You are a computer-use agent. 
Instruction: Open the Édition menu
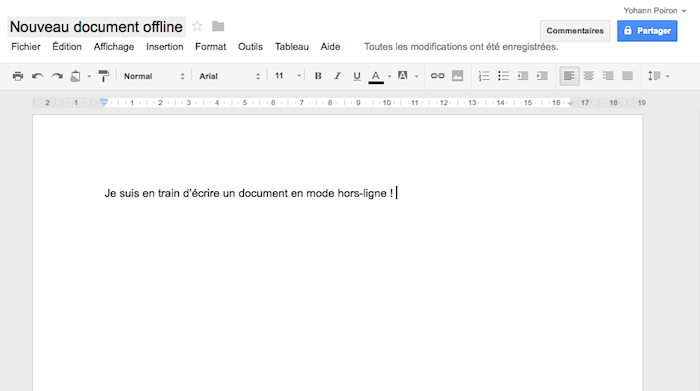pos(67,47)
